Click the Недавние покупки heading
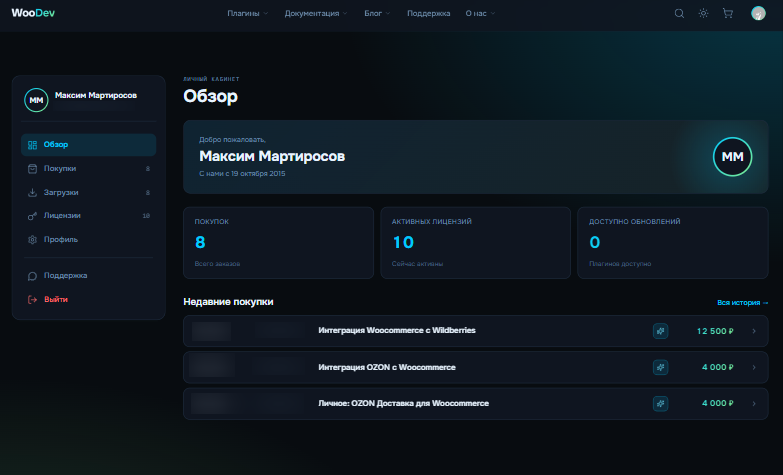783x475 pixels. tap(228, 302)
